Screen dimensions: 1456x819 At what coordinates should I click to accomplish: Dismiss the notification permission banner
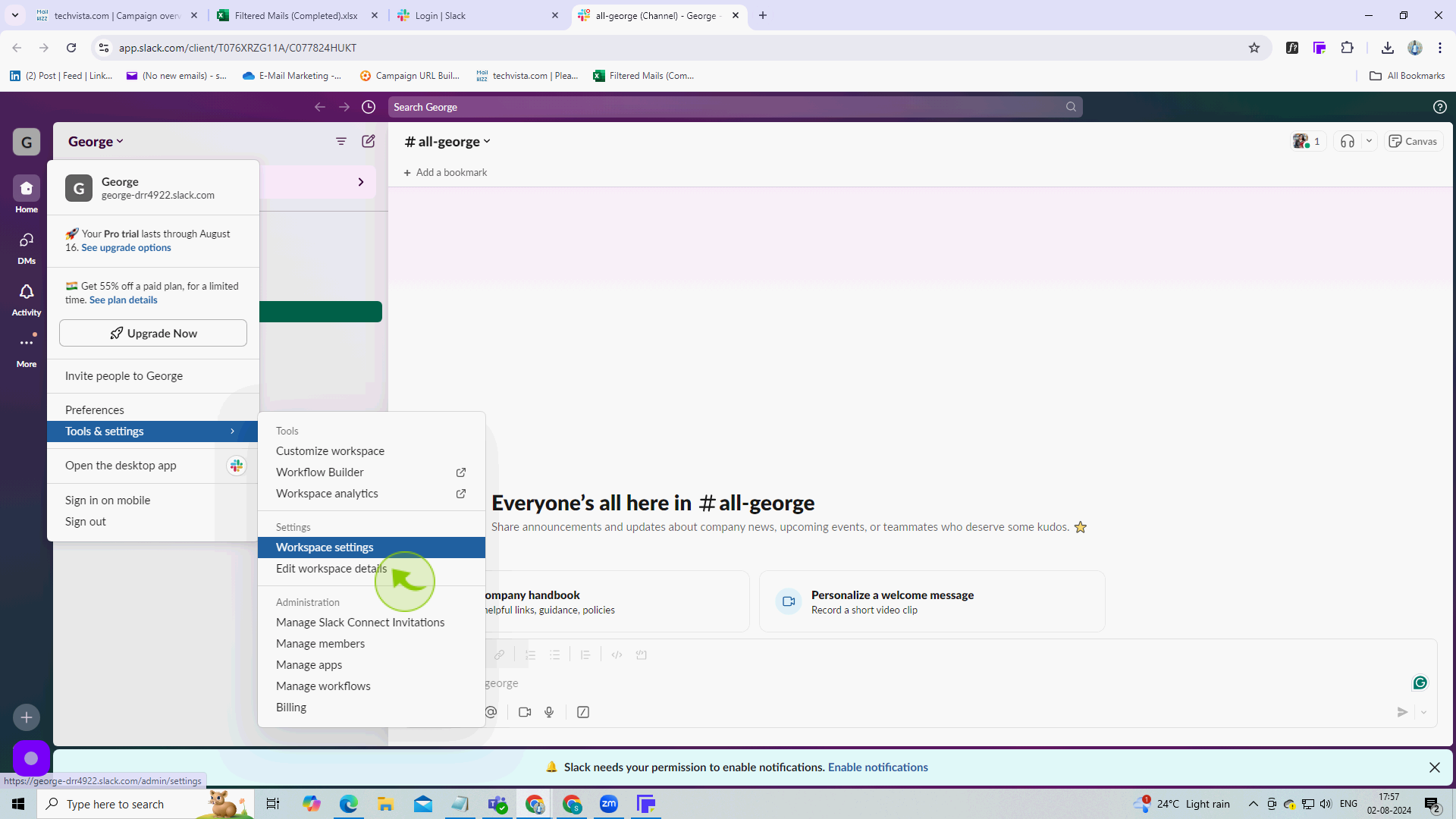click(x=1434, y=767)
